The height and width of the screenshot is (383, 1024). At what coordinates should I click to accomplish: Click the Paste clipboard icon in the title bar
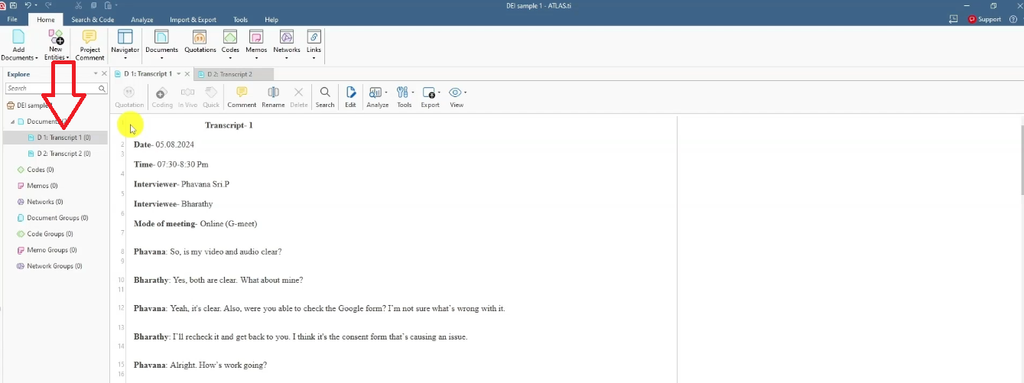(x=107, y=5)
